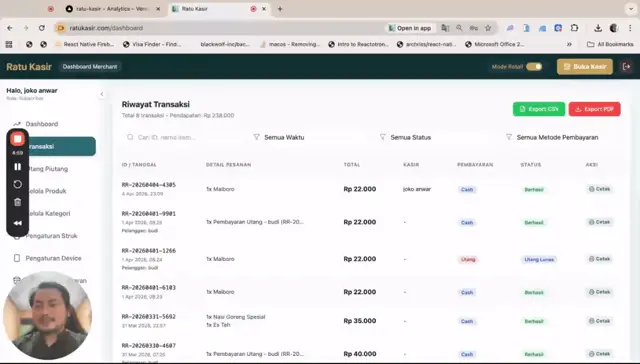
Task: Open the All Bookmarks folder
Action: [610, 44]
